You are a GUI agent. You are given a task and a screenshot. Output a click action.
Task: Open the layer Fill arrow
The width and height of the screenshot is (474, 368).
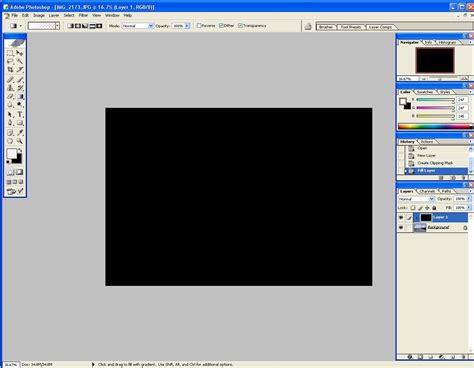[469, 208]
